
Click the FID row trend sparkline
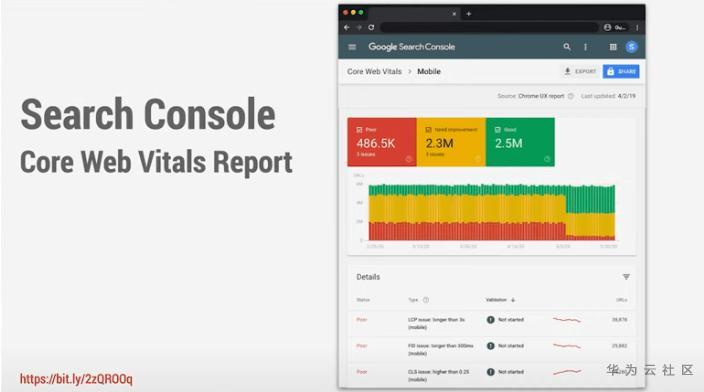567,346
